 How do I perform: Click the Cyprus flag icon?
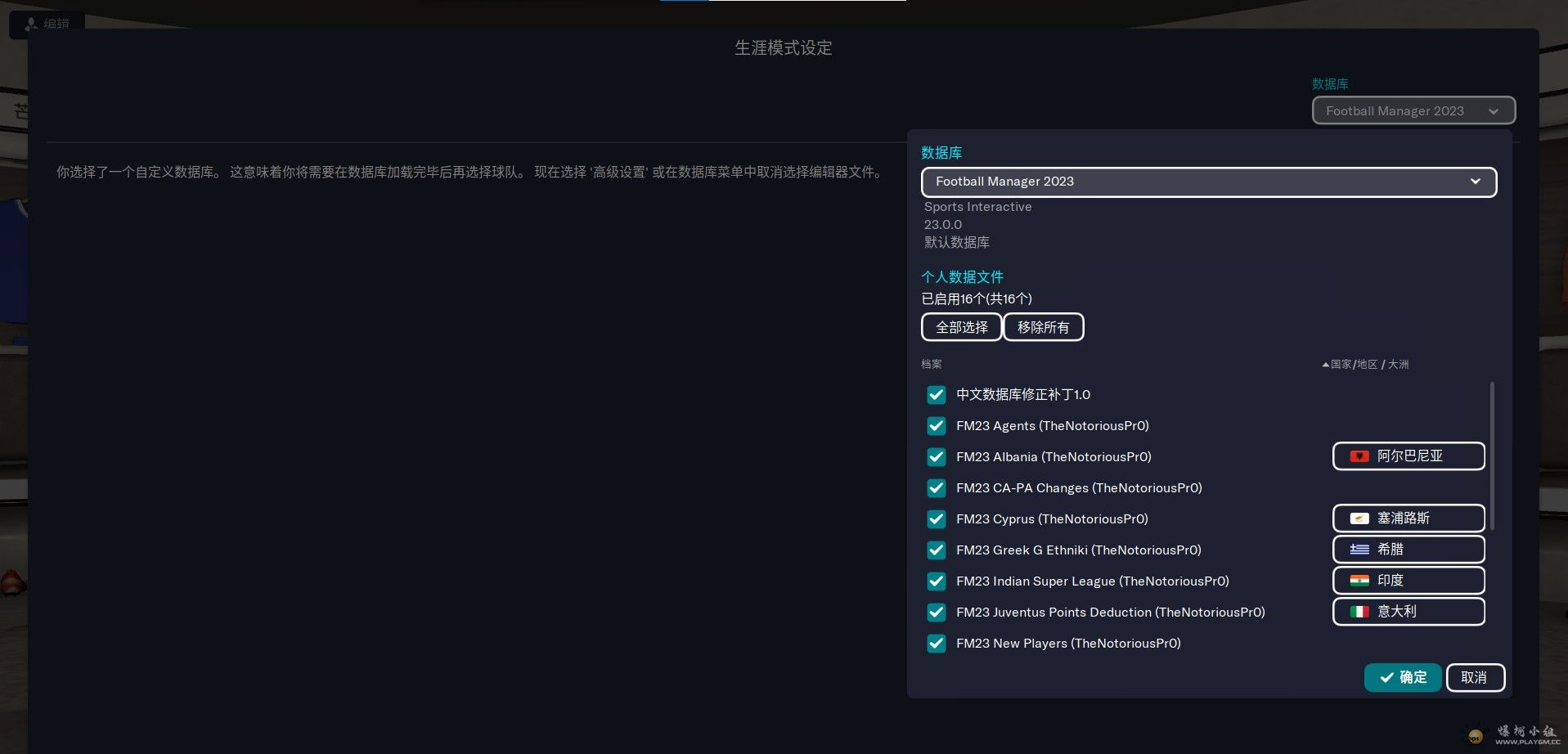[x=1359, y=518]
